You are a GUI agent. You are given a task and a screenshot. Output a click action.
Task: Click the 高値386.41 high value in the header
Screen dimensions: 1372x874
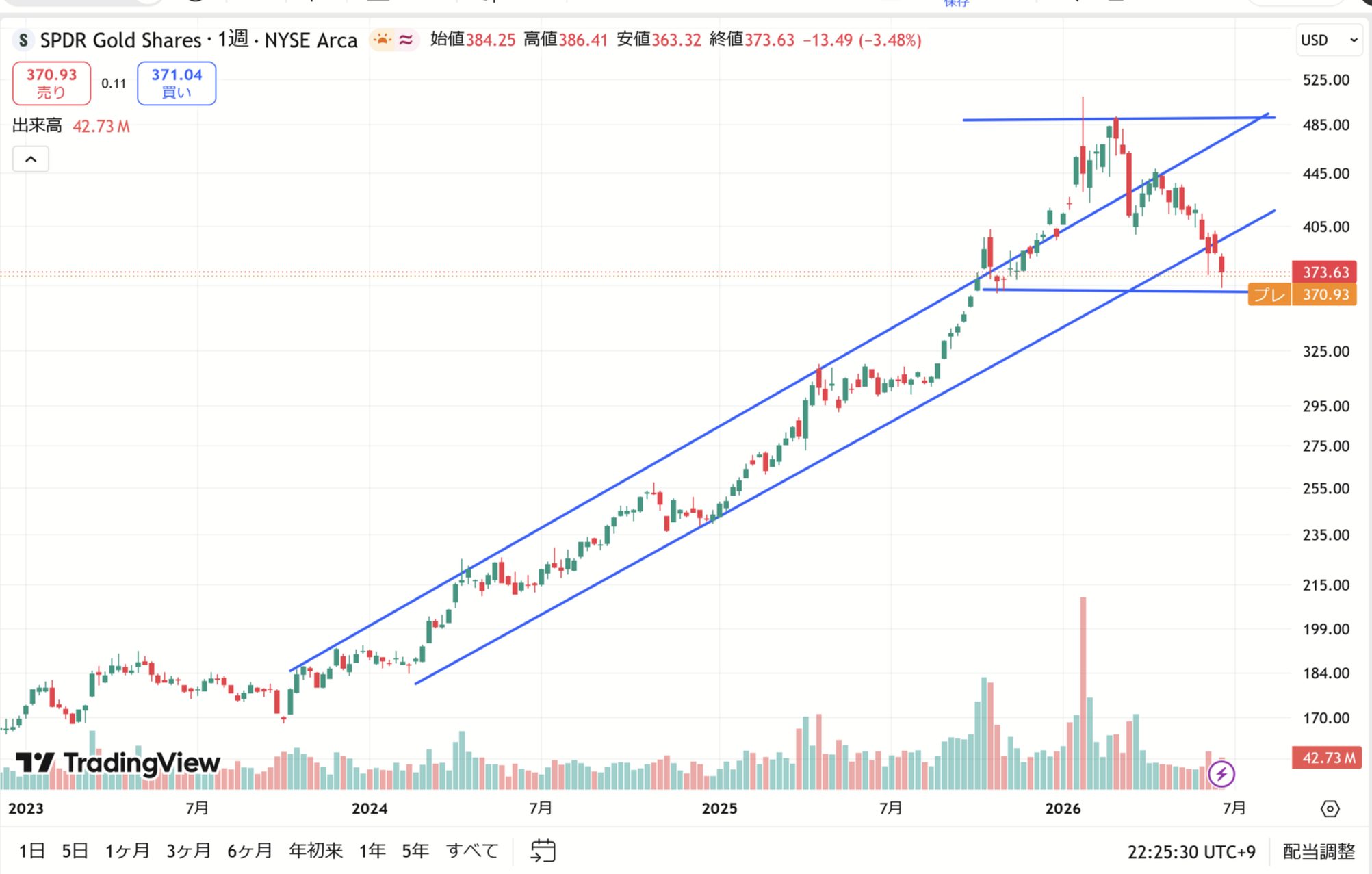point(565,40)
